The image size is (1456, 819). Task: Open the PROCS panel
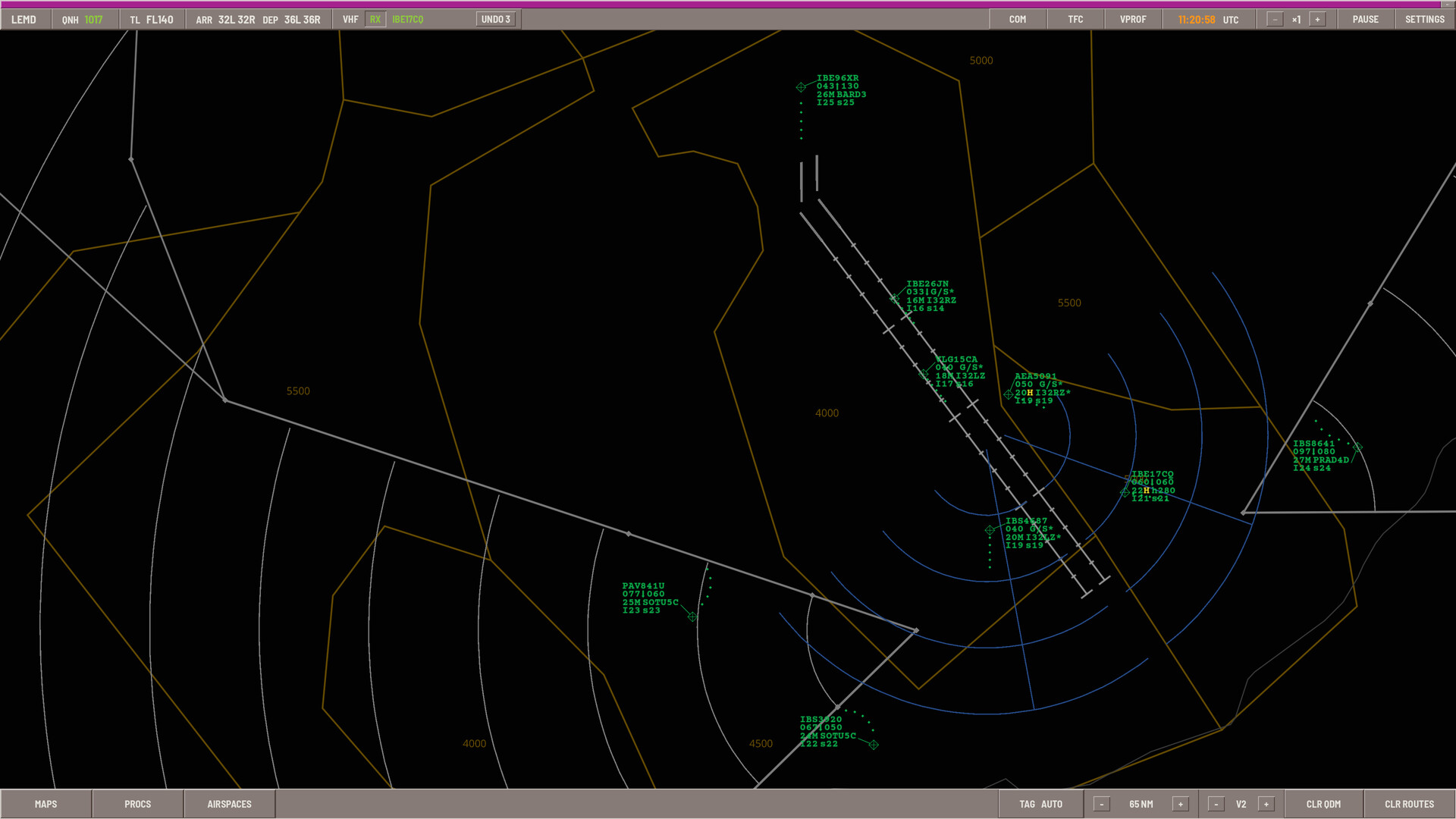(138, 804)
